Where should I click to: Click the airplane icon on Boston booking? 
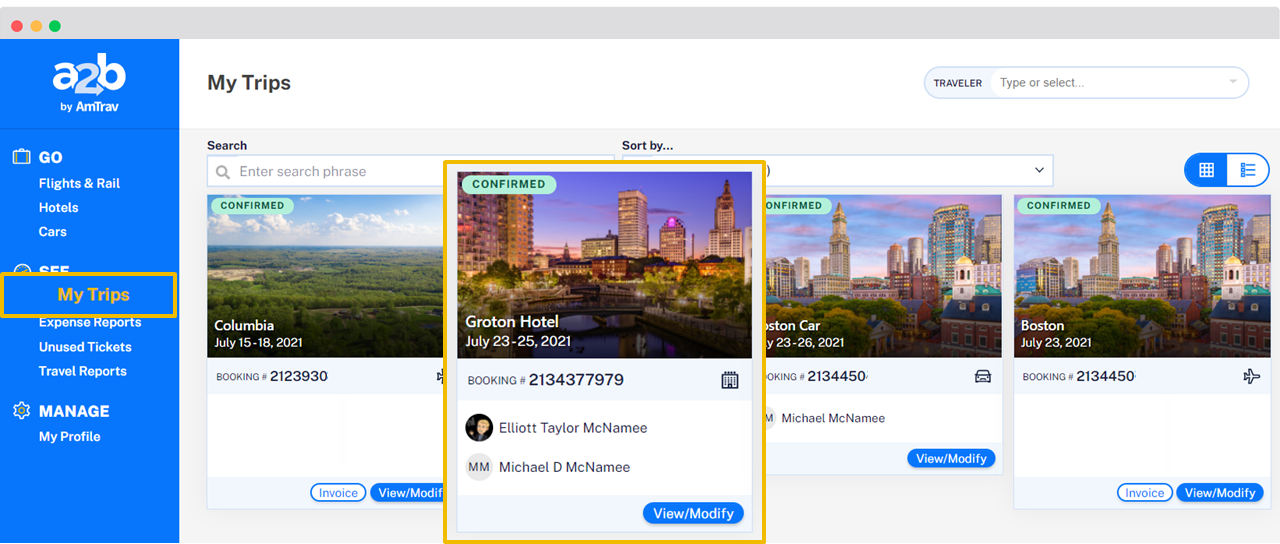1251,377
